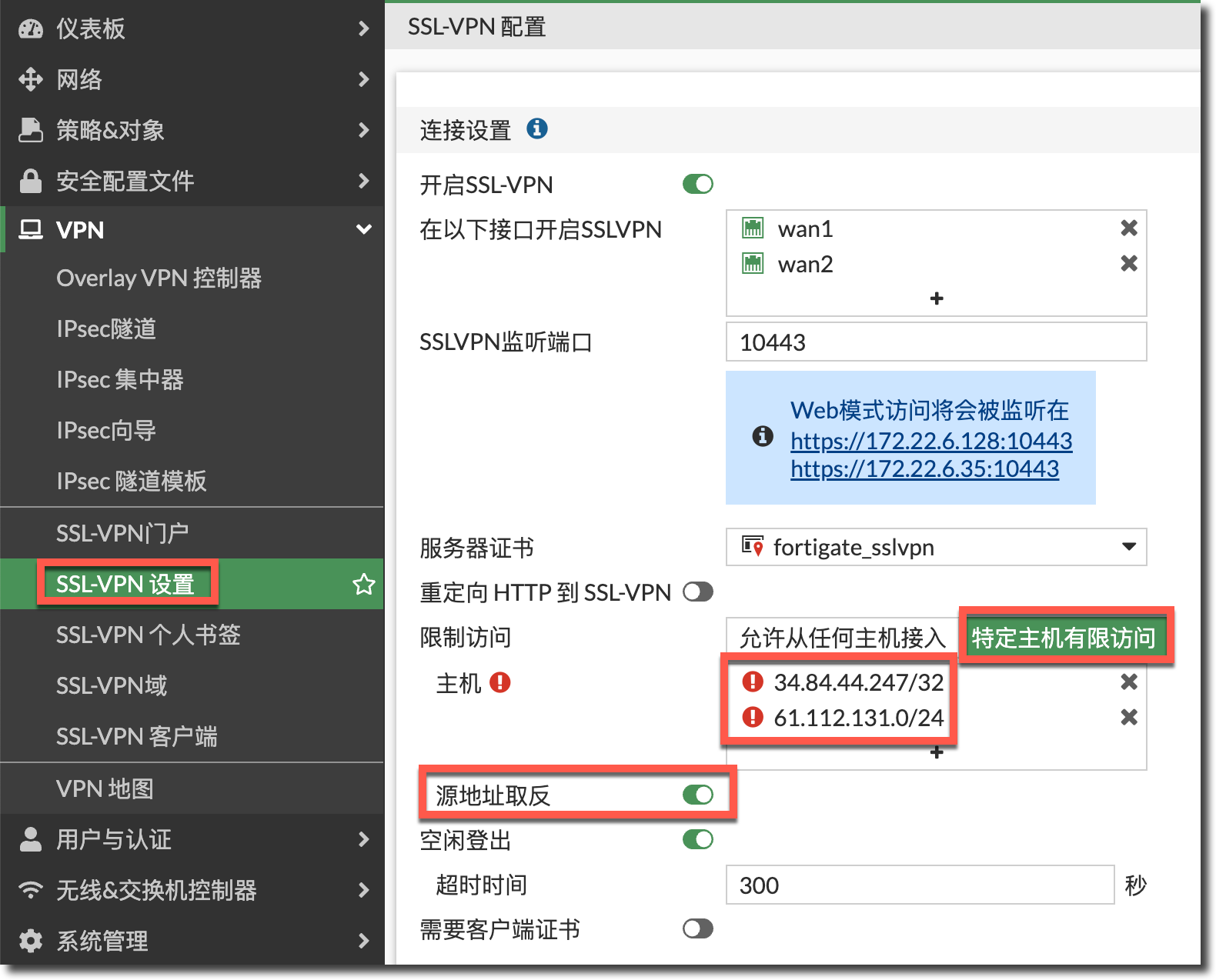This screenshot has width=1216, height=980.
Task: Expand the 安全配置文件 menu chevron
Action: click(364, 181)
